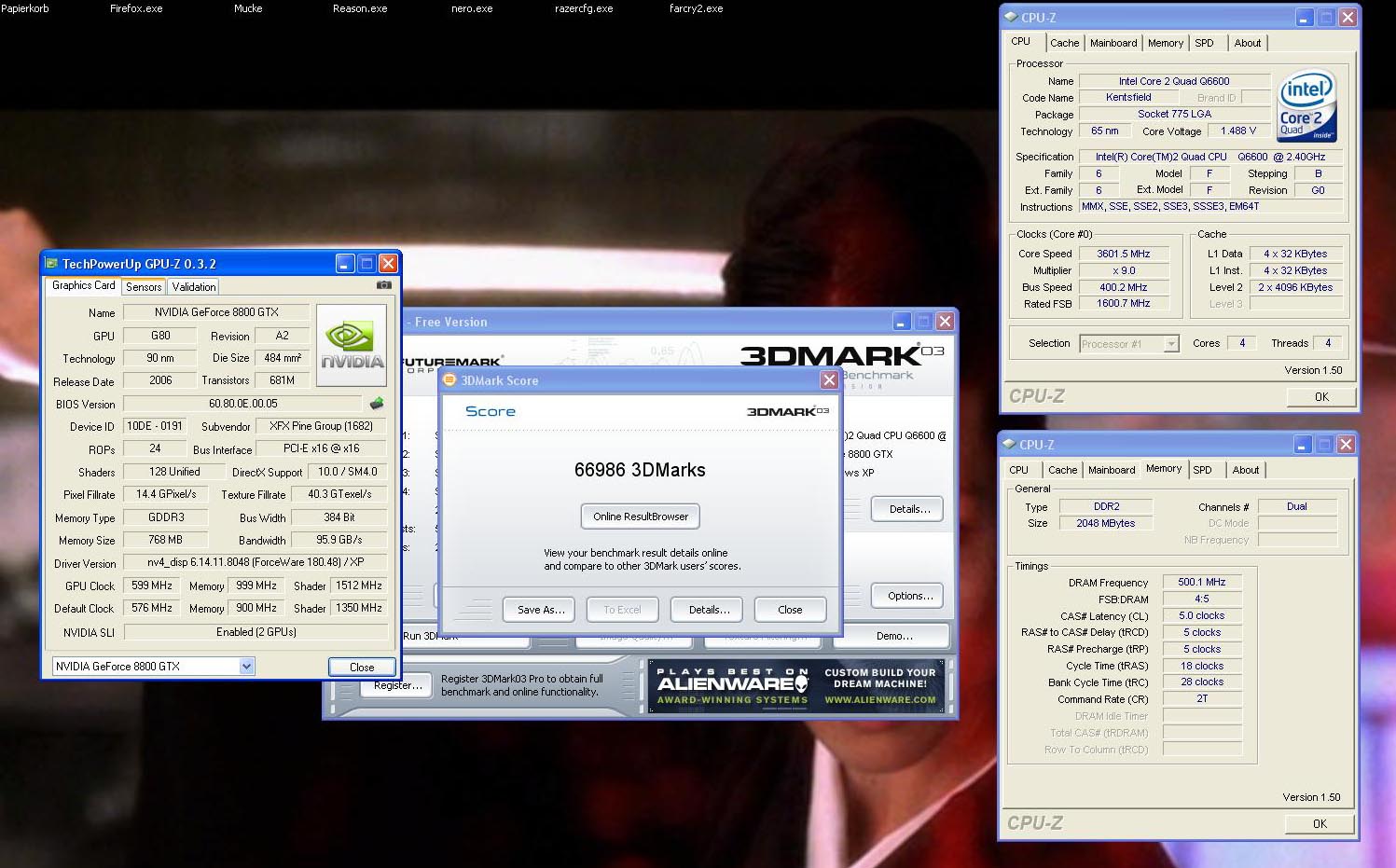Click Close in the 3DMark Score dialog
Viewport: 1396px width, 868px height.
coord(790,610)
